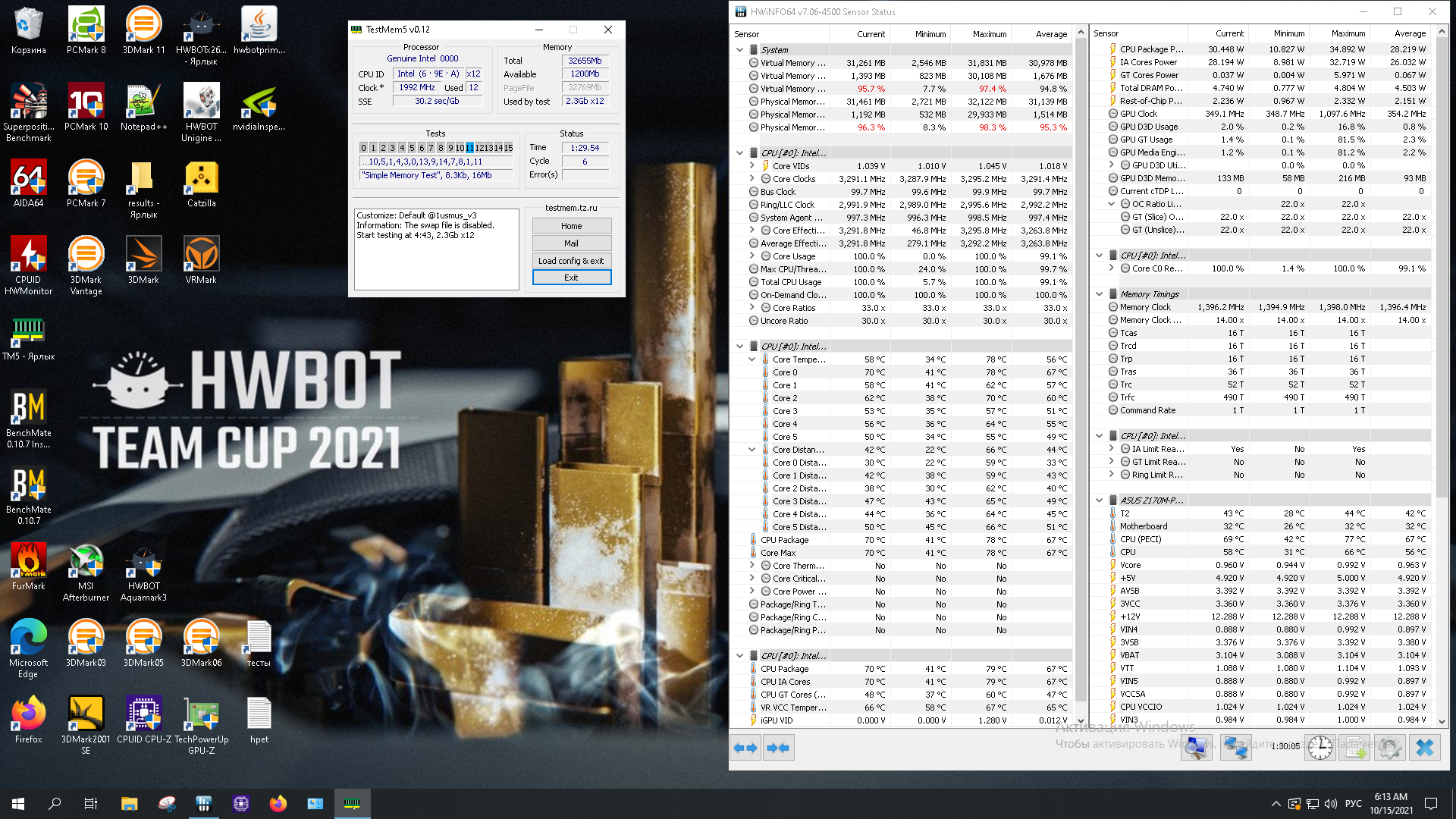Click the blue X close sensors icon
This screenshot has width=1456, height=819.
pyautogui.click(x=1425, y=748)
